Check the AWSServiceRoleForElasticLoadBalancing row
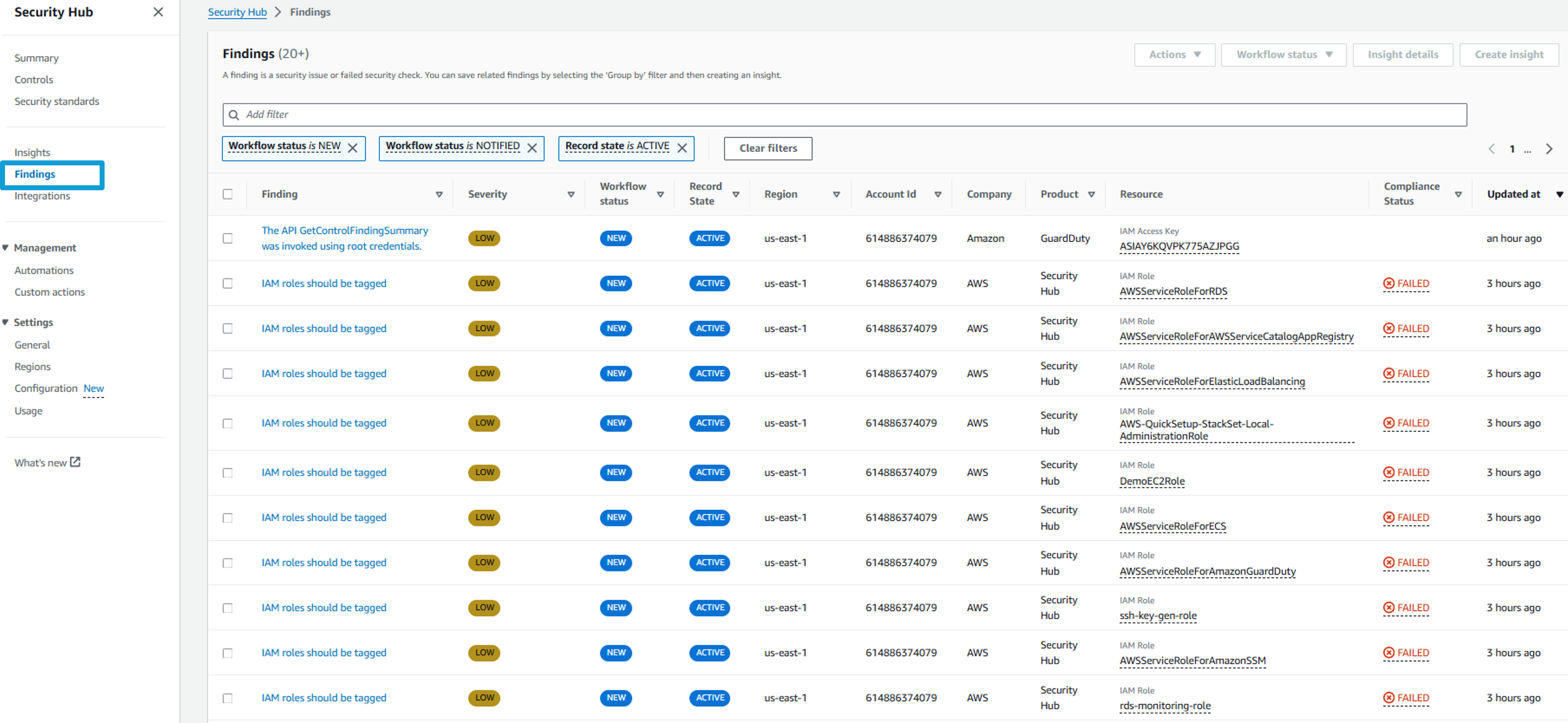This screenshot has width=1568, height=723. tap(228, 374)
